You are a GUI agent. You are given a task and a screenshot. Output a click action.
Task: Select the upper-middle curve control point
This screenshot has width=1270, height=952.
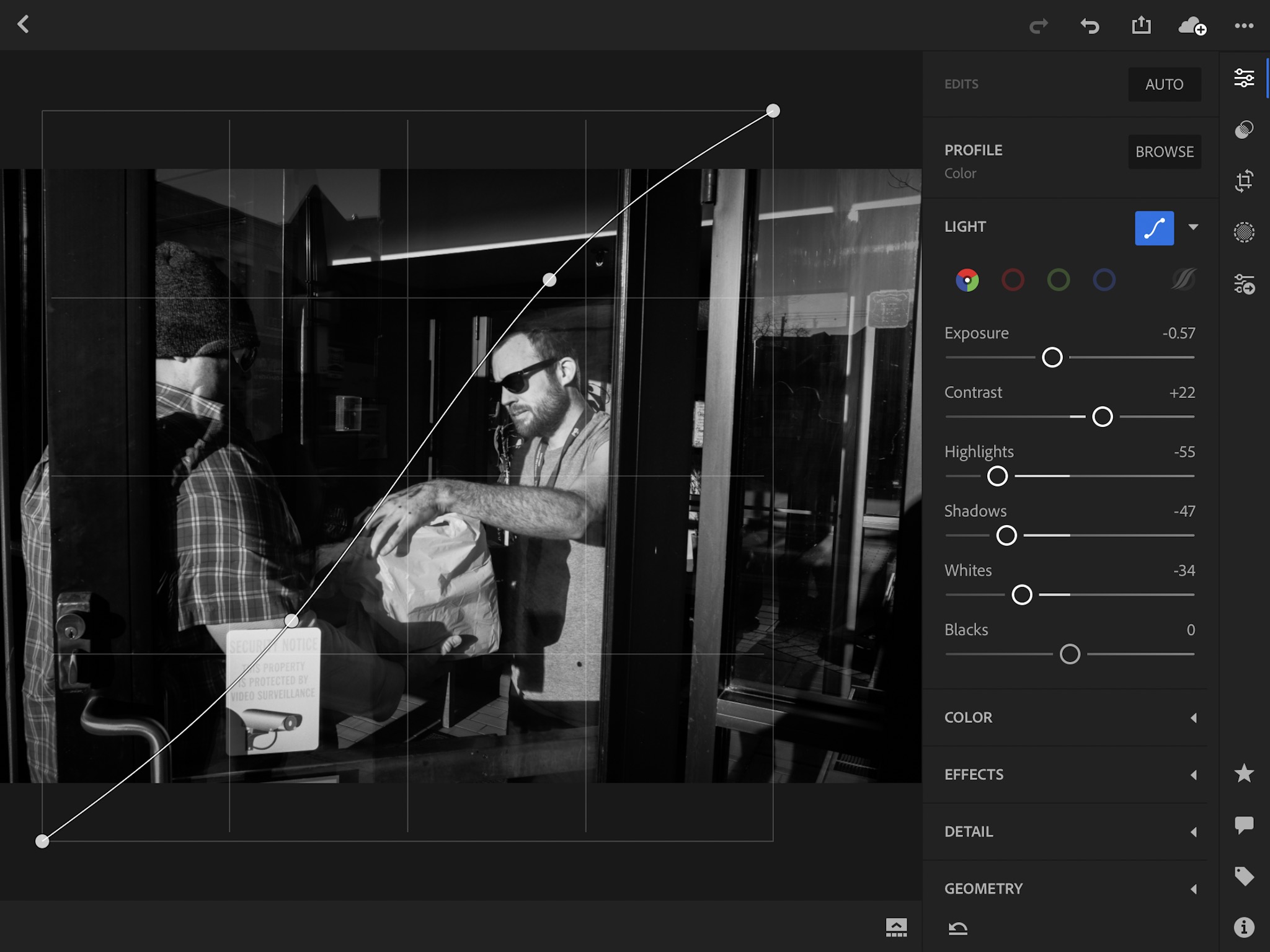549,280
